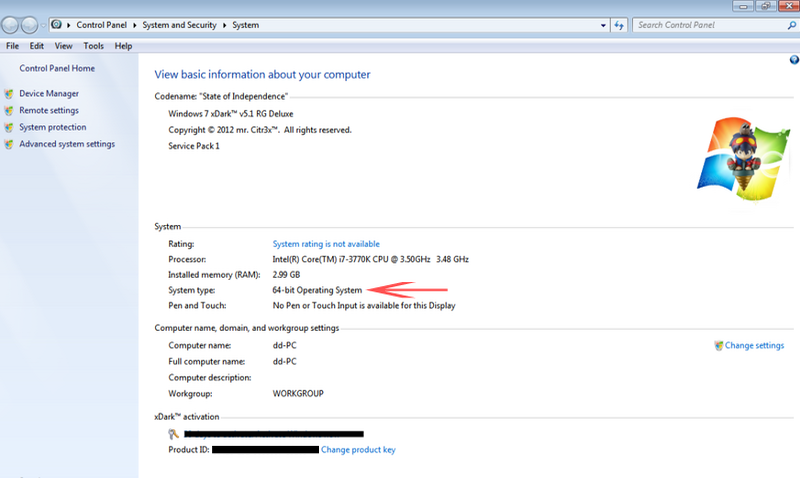Expand the arrow after System and Security breadcrumb
The height and width of the screenshot is (478, 800).
224,25
